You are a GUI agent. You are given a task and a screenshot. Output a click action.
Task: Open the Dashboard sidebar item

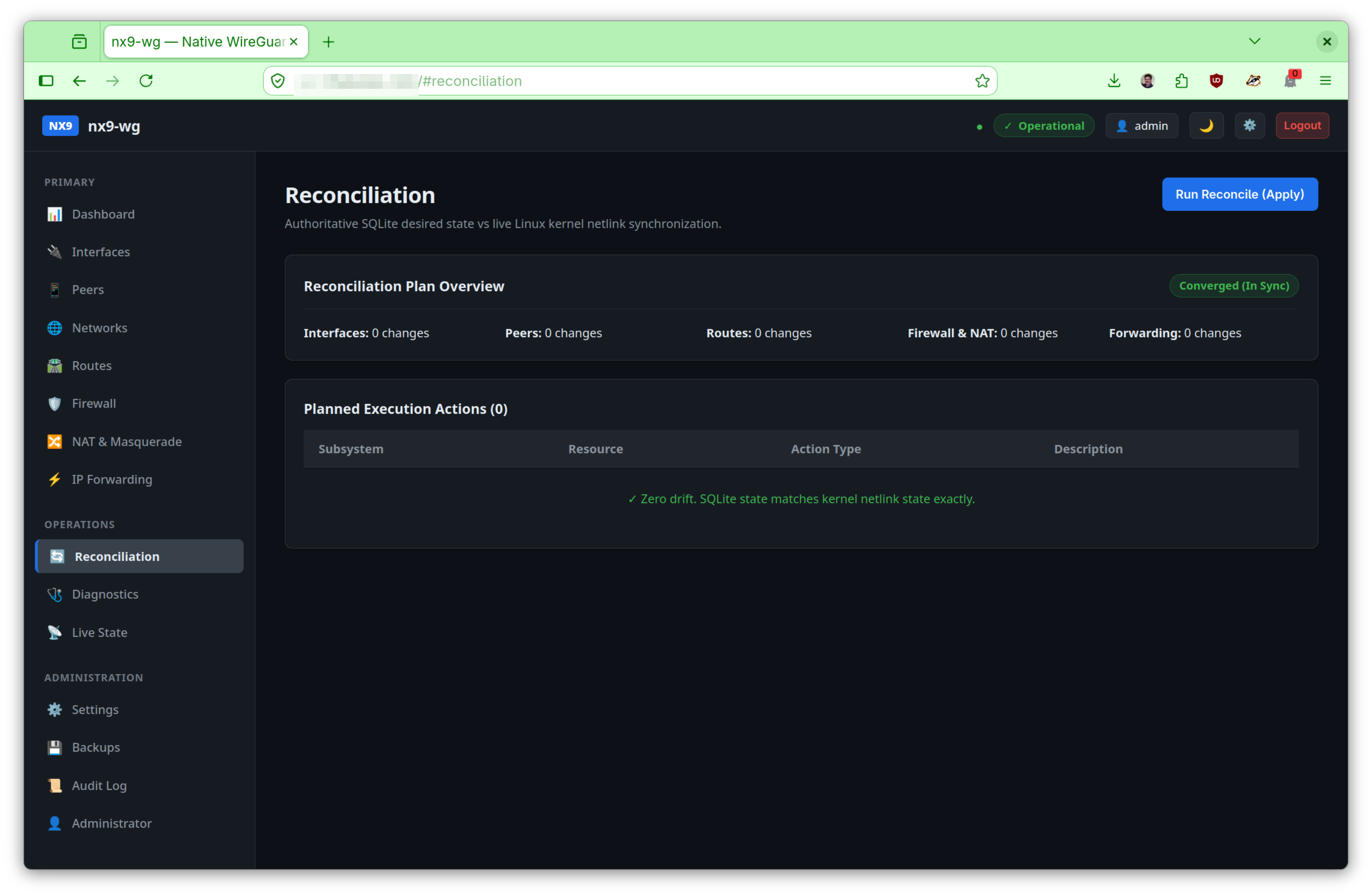(x=139, y=215)
